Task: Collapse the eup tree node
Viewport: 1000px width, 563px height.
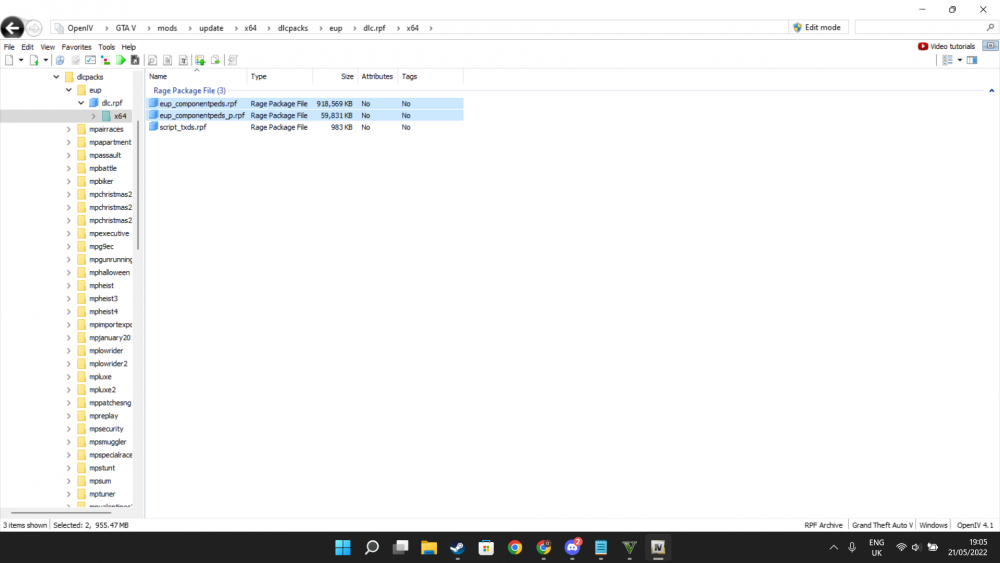Action: tap(69, 90)
